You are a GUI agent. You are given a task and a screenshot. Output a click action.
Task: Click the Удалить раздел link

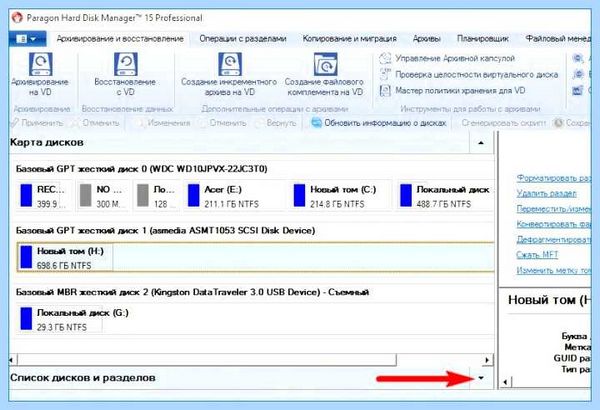[x=546, y=194]
